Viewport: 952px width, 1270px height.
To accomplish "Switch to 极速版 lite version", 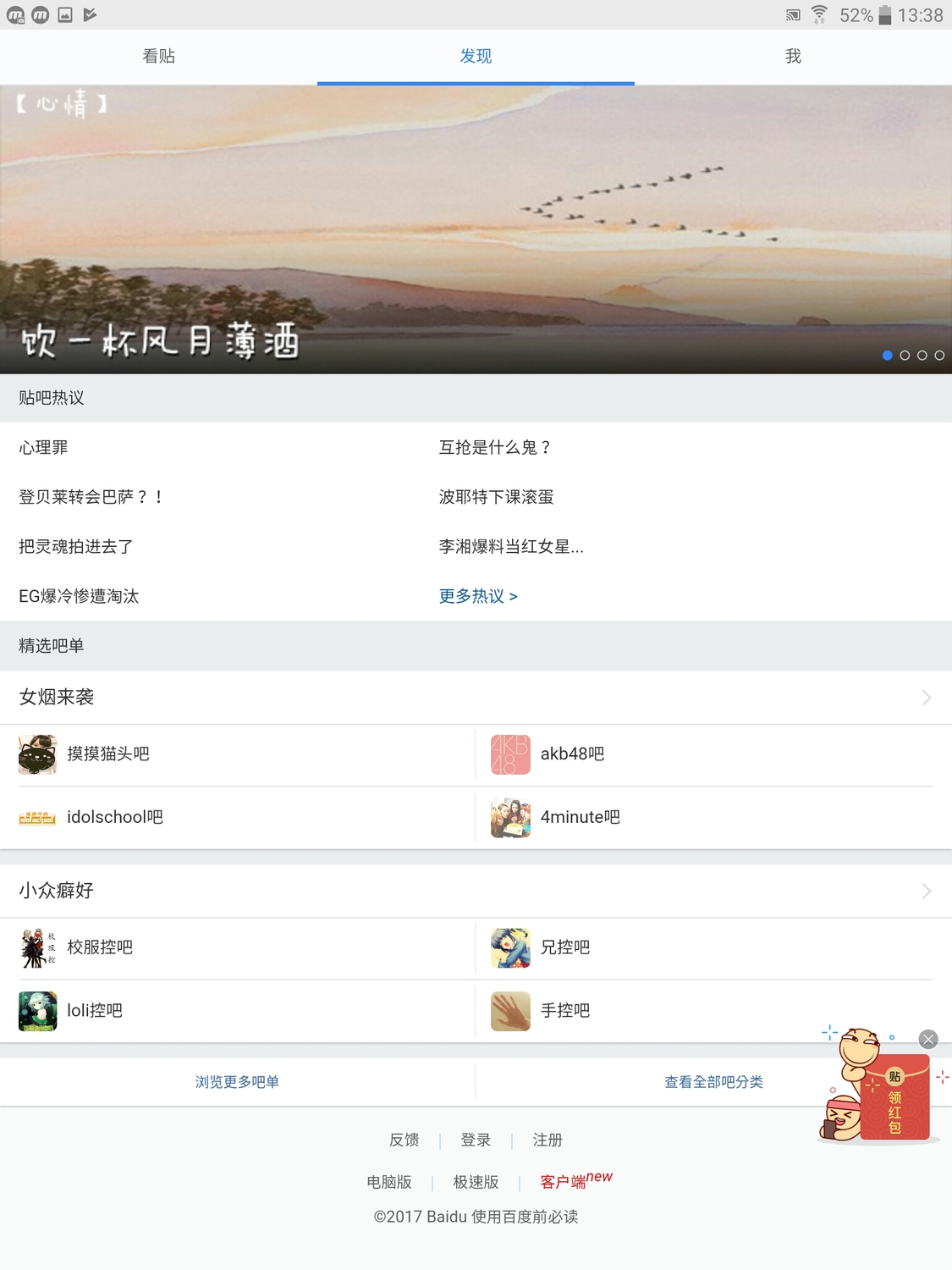I will pyautogui.click(x=476, y=1182).
